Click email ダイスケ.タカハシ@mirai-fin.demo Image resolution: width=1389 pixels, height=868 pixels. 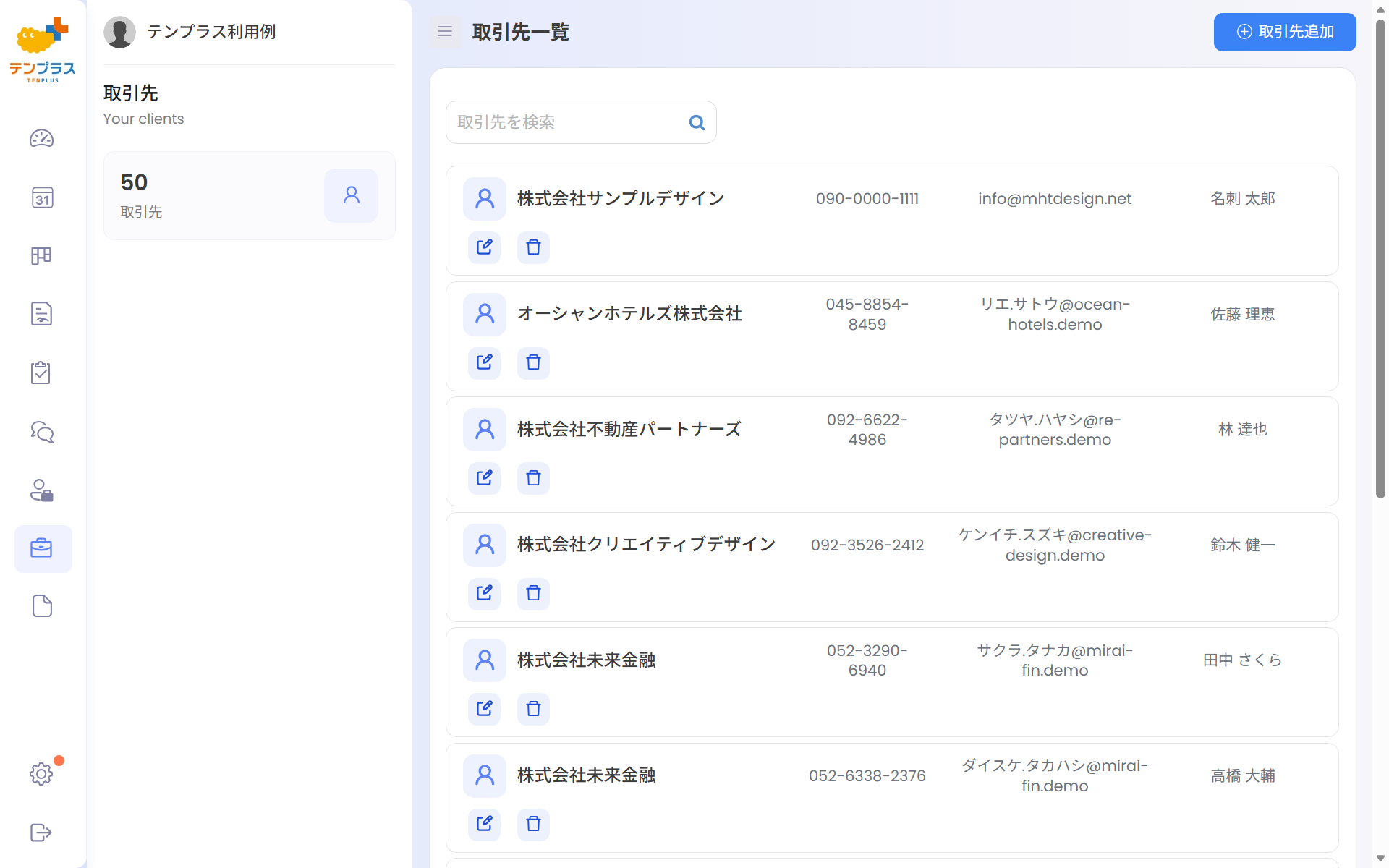tap(1055, 775)
